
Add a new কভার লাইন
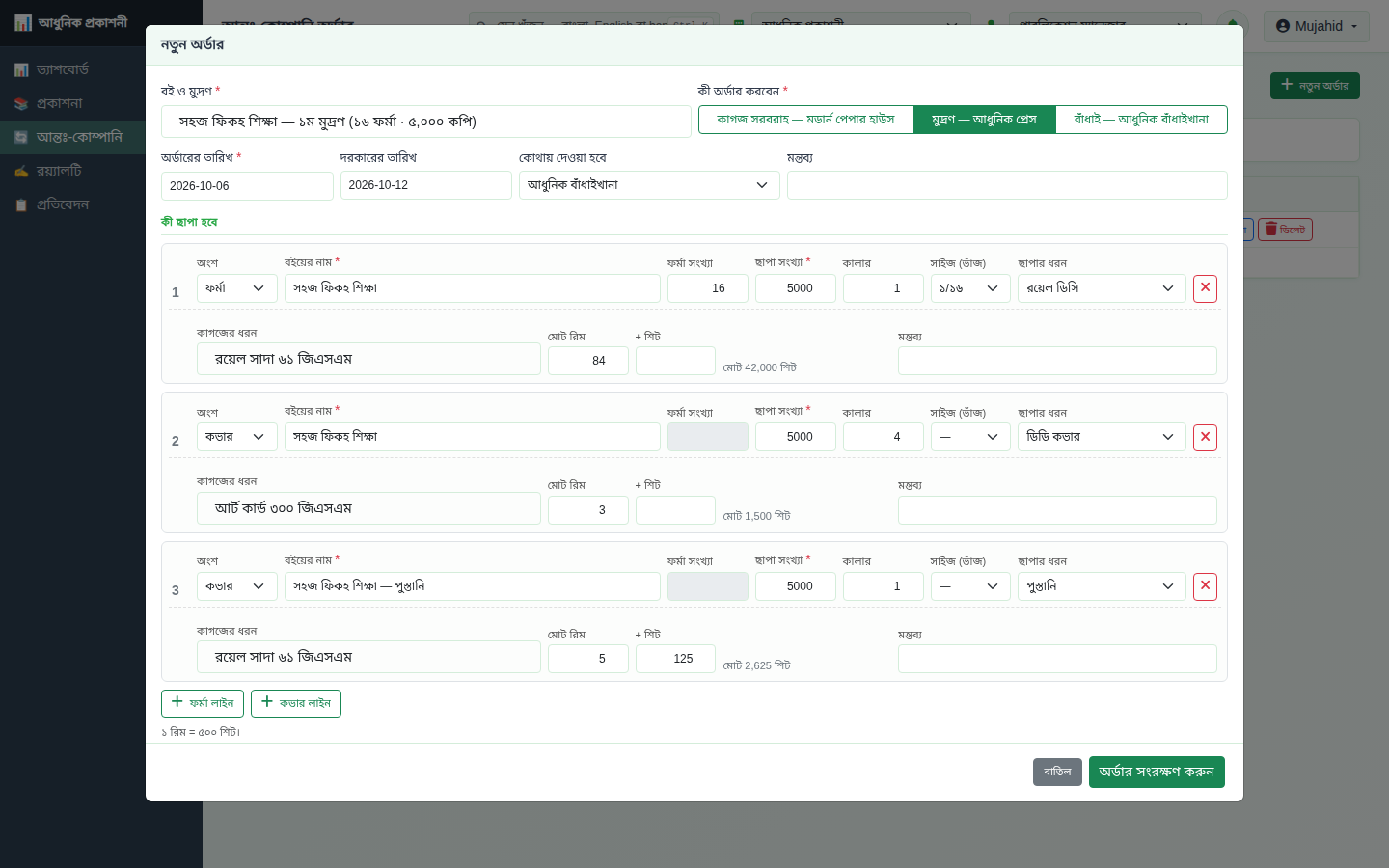pos(296,703)
